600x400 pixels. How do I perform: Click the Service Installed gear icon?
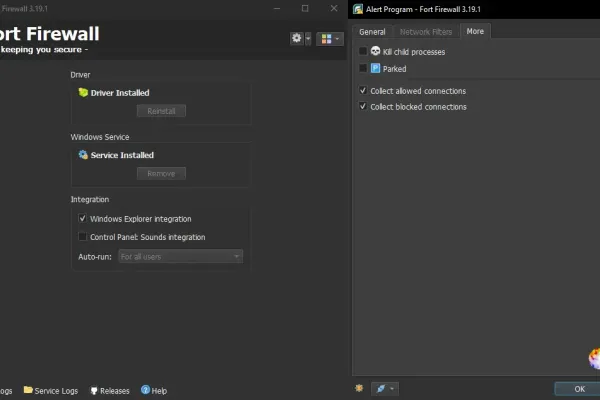(x=83, y=155)
